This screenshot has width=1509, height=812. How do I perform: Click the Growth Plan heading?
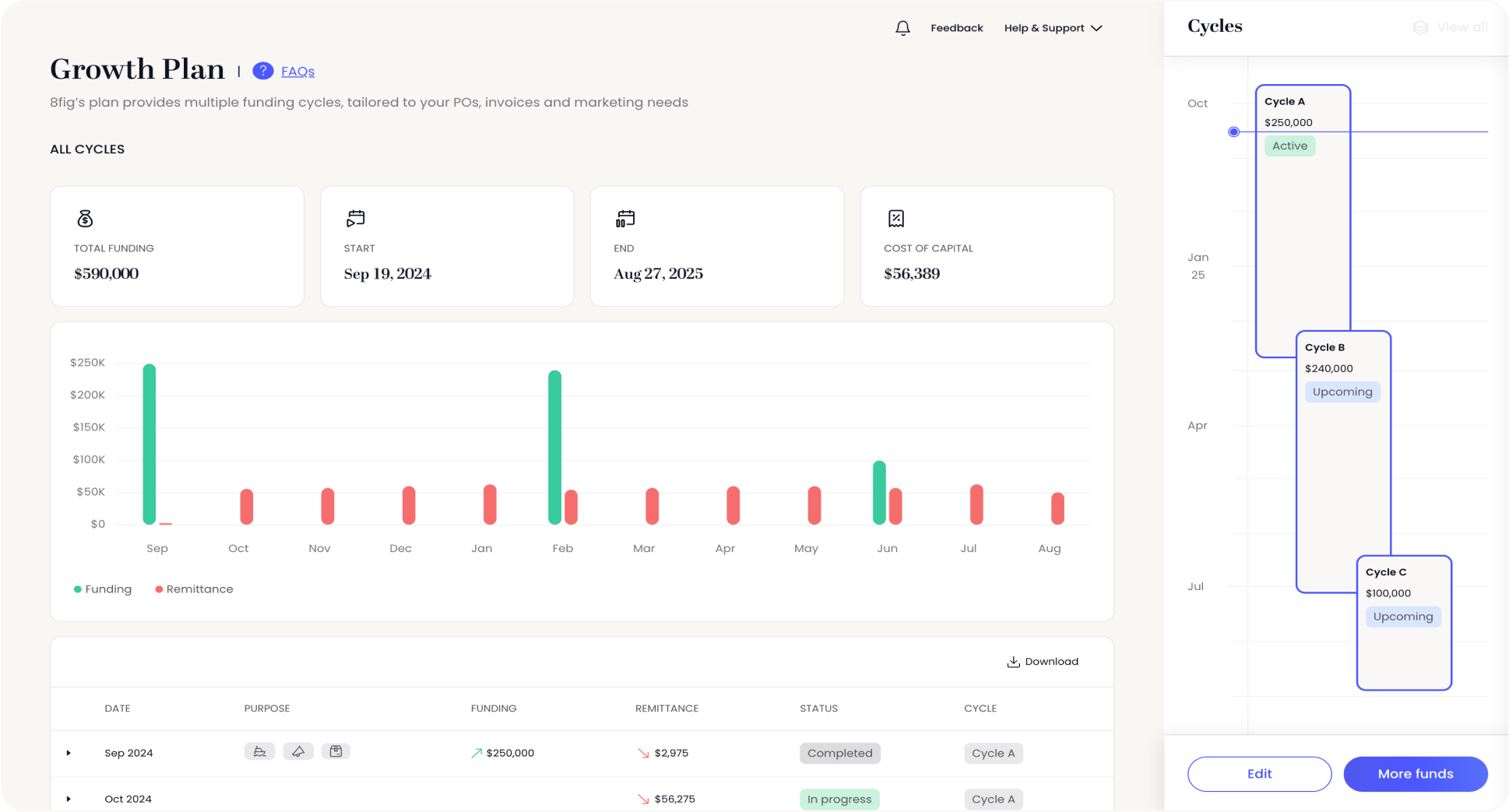137,69
